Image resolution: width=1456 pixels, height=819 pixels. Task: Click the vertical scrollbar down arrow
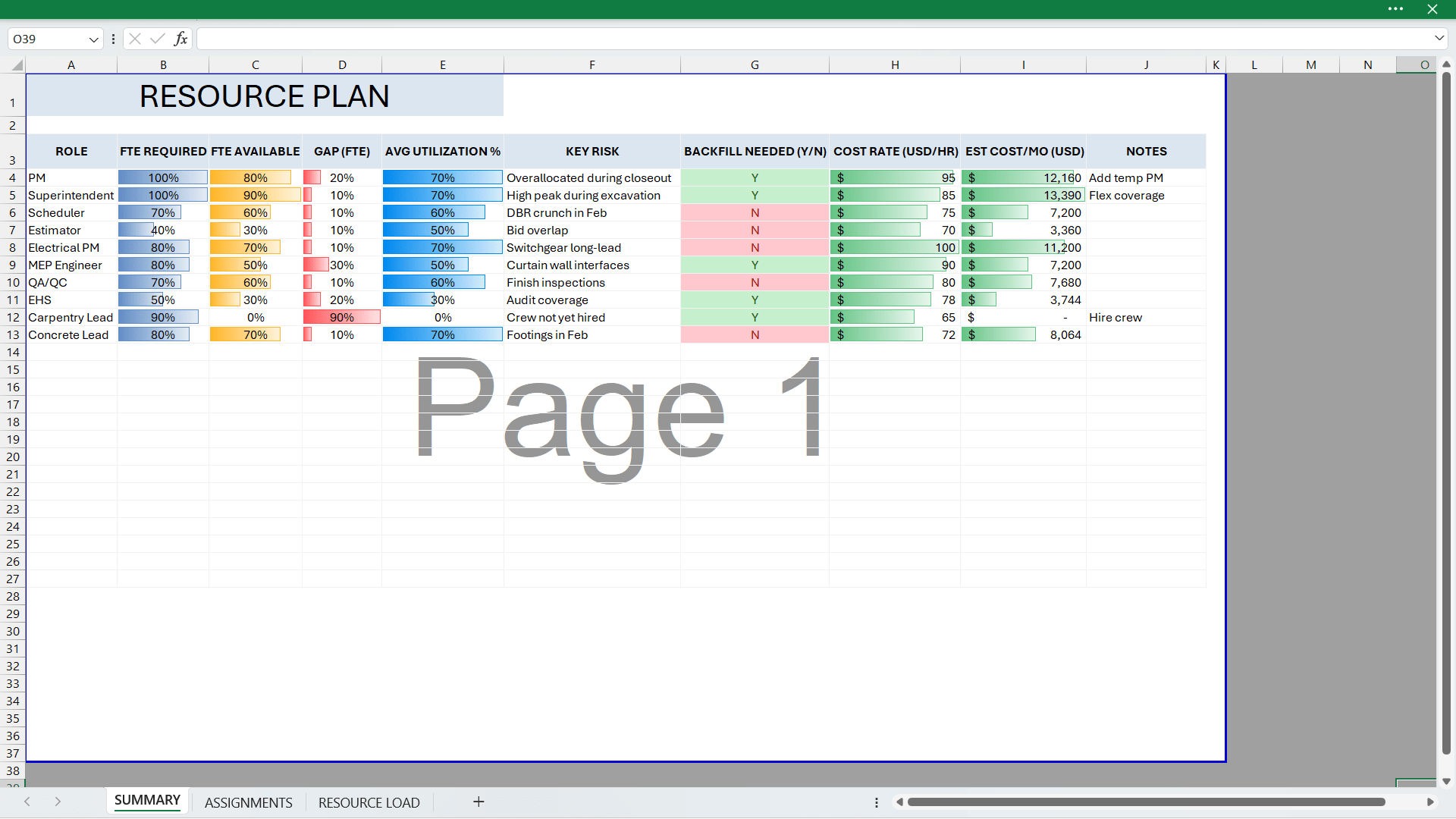point(1446,781)
